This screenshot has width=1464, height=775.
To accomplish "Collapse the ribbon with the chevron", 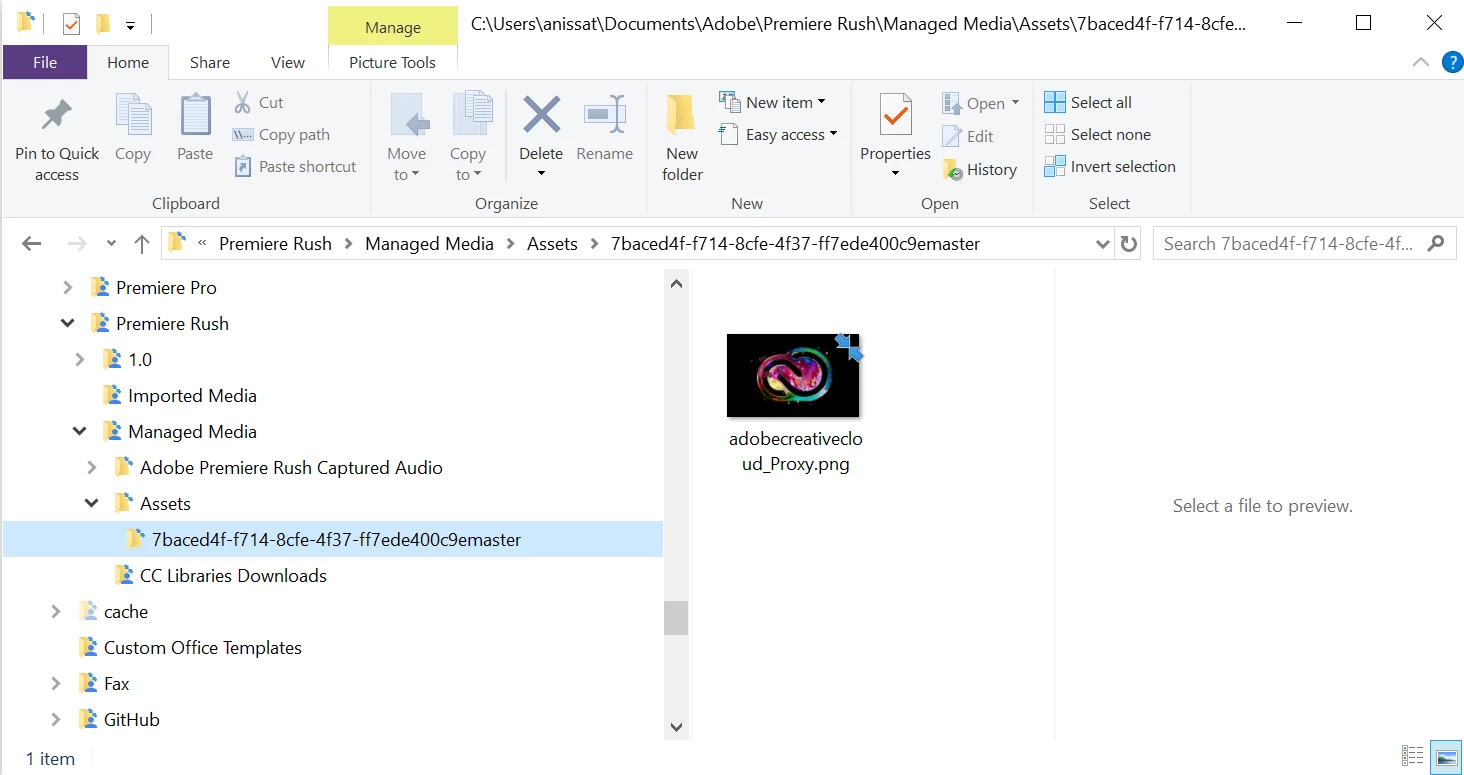I will 1420,62.
